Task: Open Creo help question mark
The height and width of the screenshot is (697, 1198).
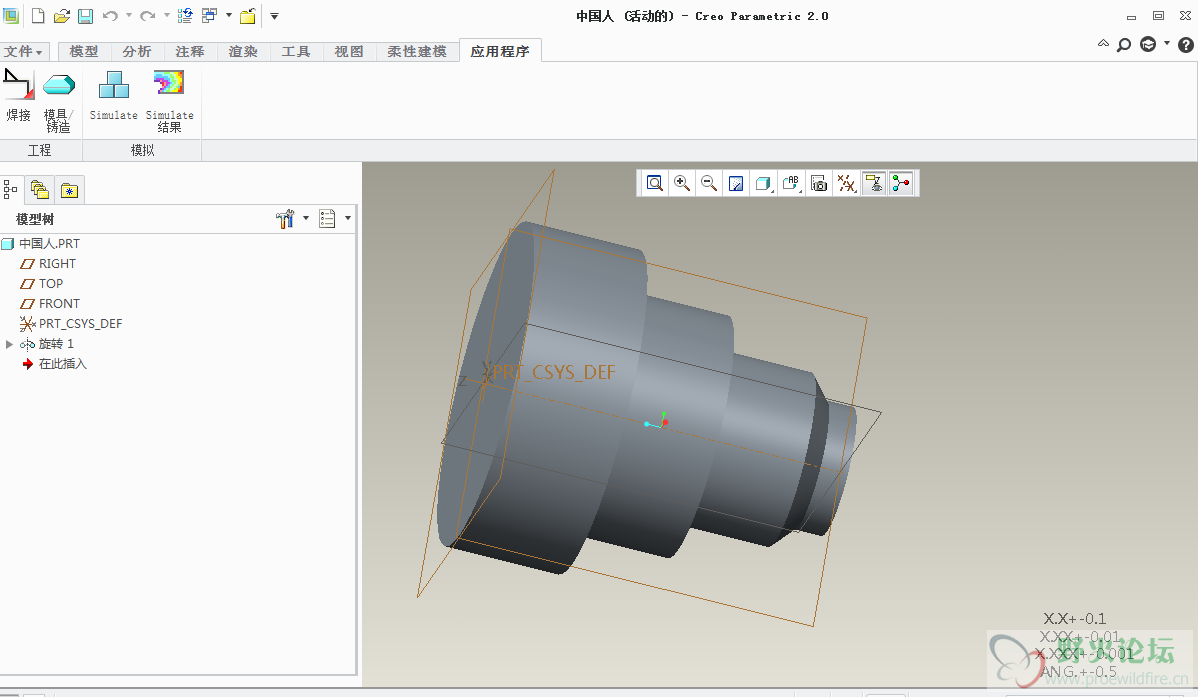Action: tap(1186, 45)
